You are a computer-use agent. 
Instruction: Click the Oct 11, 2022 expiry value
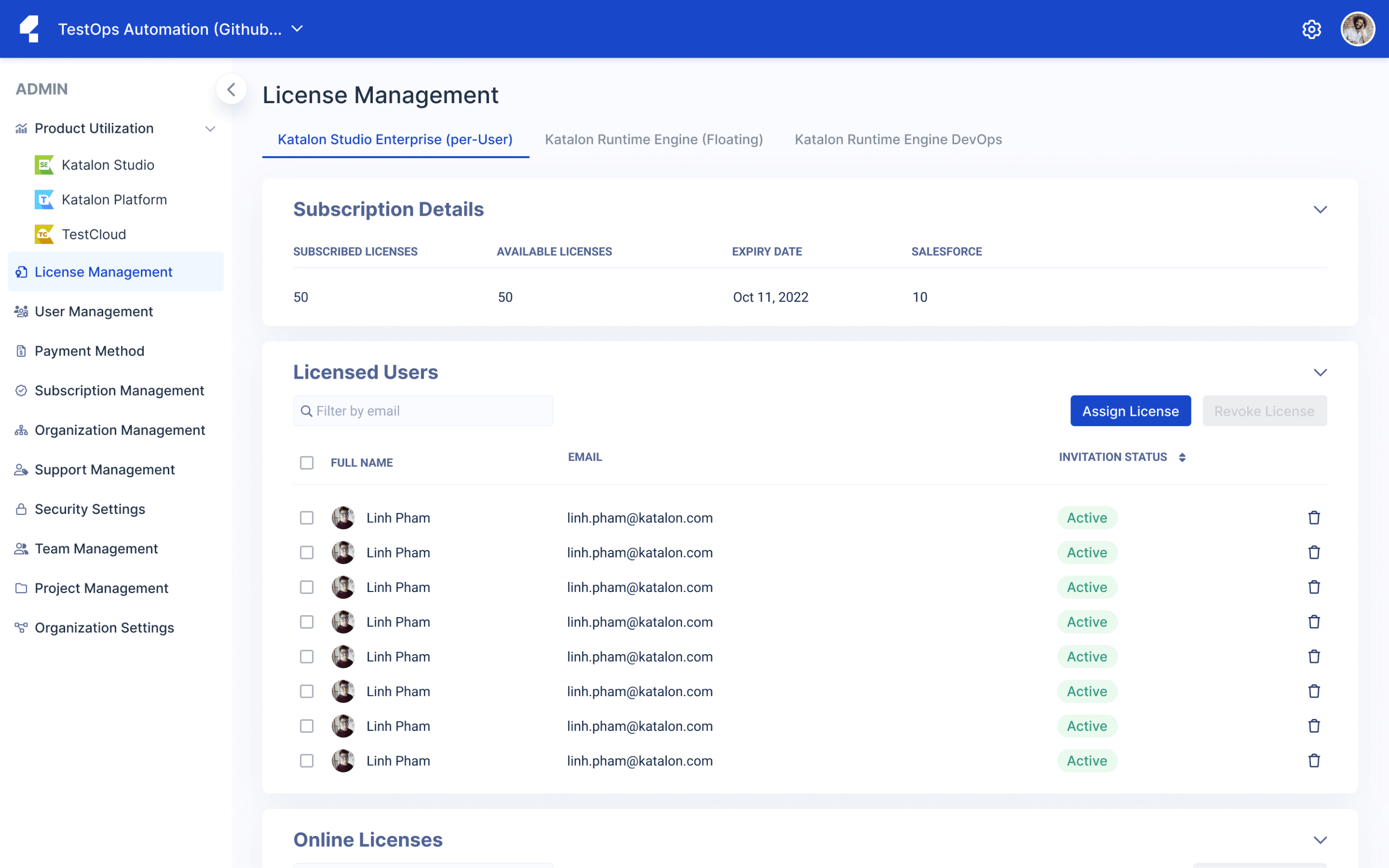click(771, 297)
